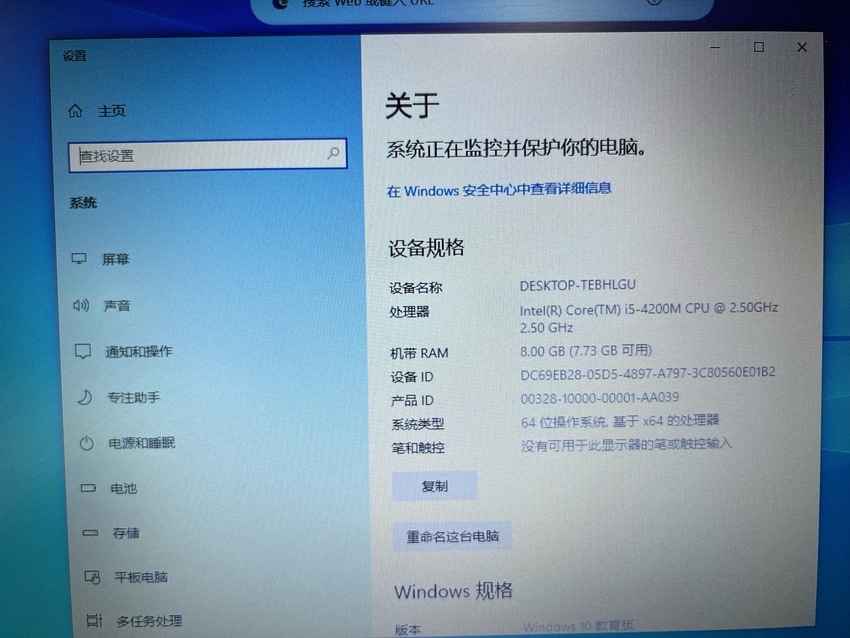Select product ID 00328-10000-00001-AA039

click(600, 398)
